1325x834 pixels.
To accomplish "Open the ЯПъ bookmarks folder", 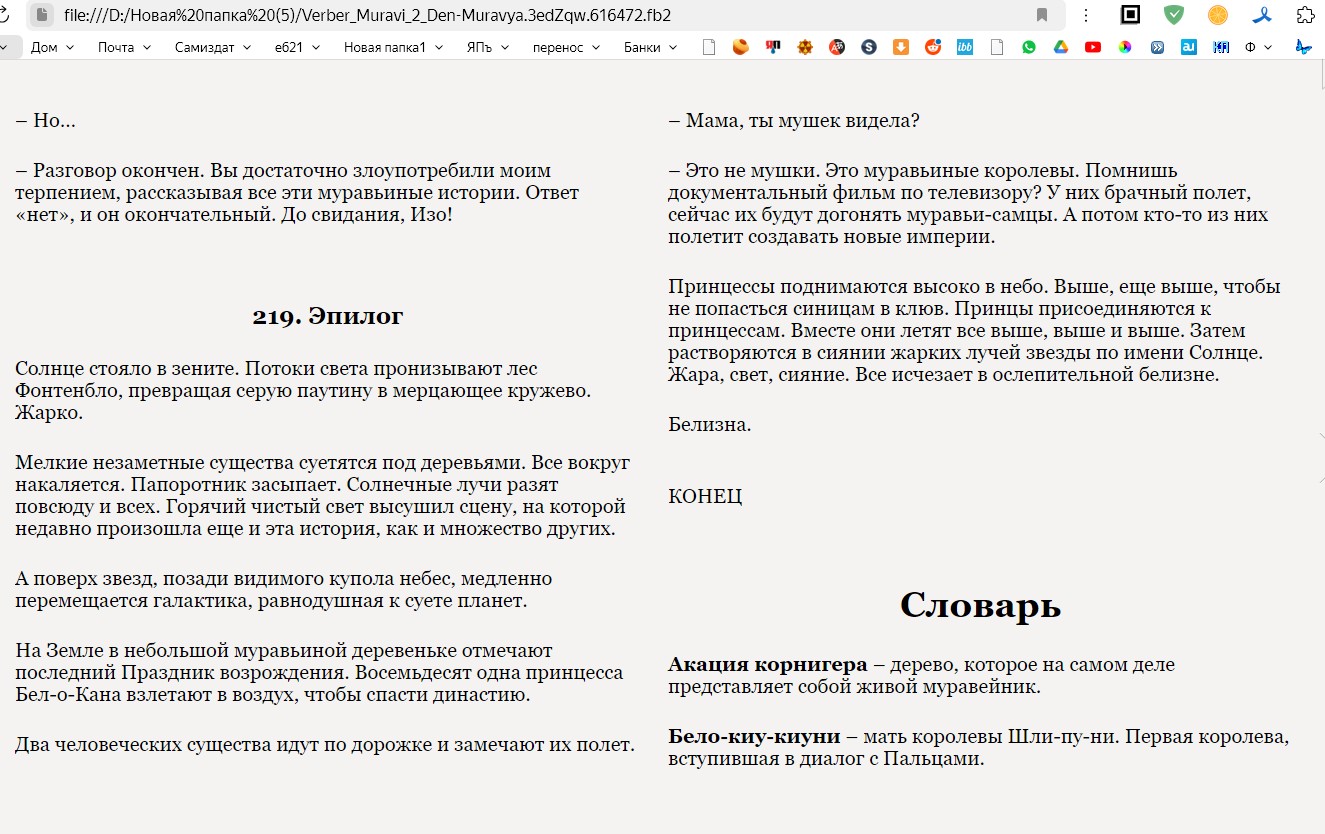I will pos(487,47).
